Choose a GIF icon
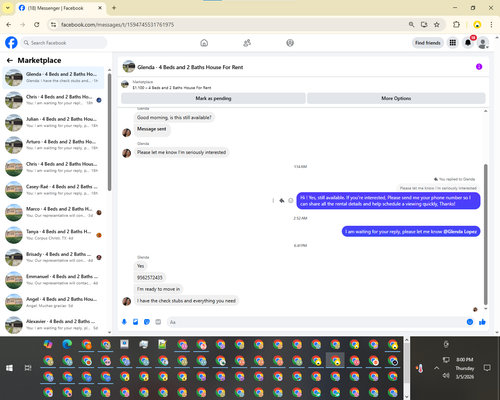The image size is (500, 400). point(158,322)
